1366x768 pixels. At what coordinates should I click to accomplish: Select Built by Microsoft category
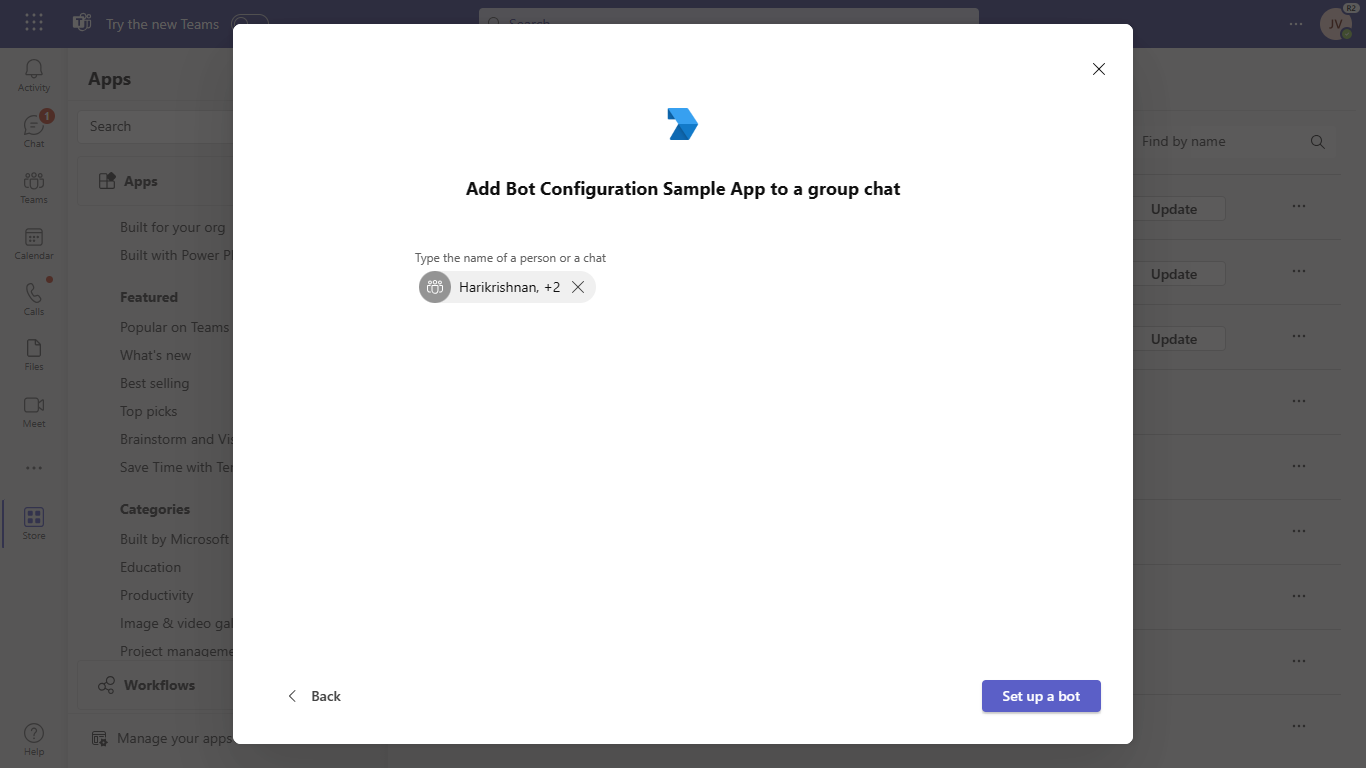pyautogui.click(x=175, y=539)
